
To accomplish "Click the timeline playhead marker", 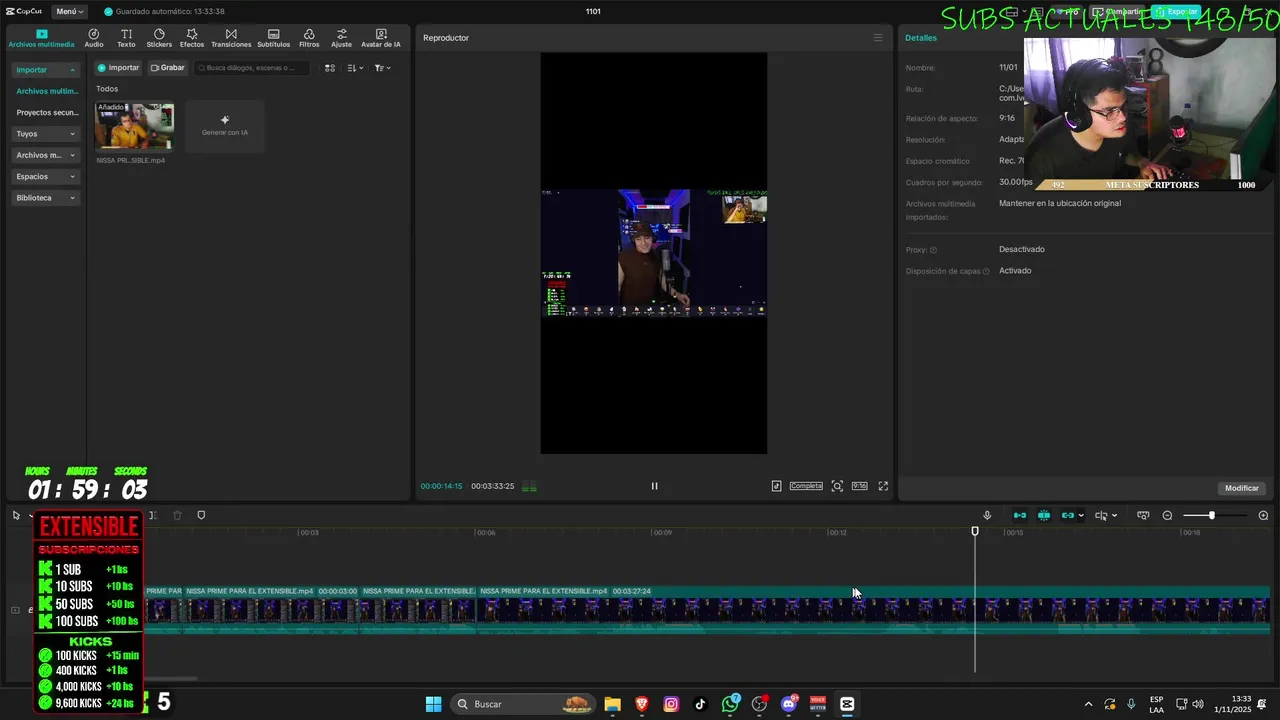I will (x=975, y=531).
